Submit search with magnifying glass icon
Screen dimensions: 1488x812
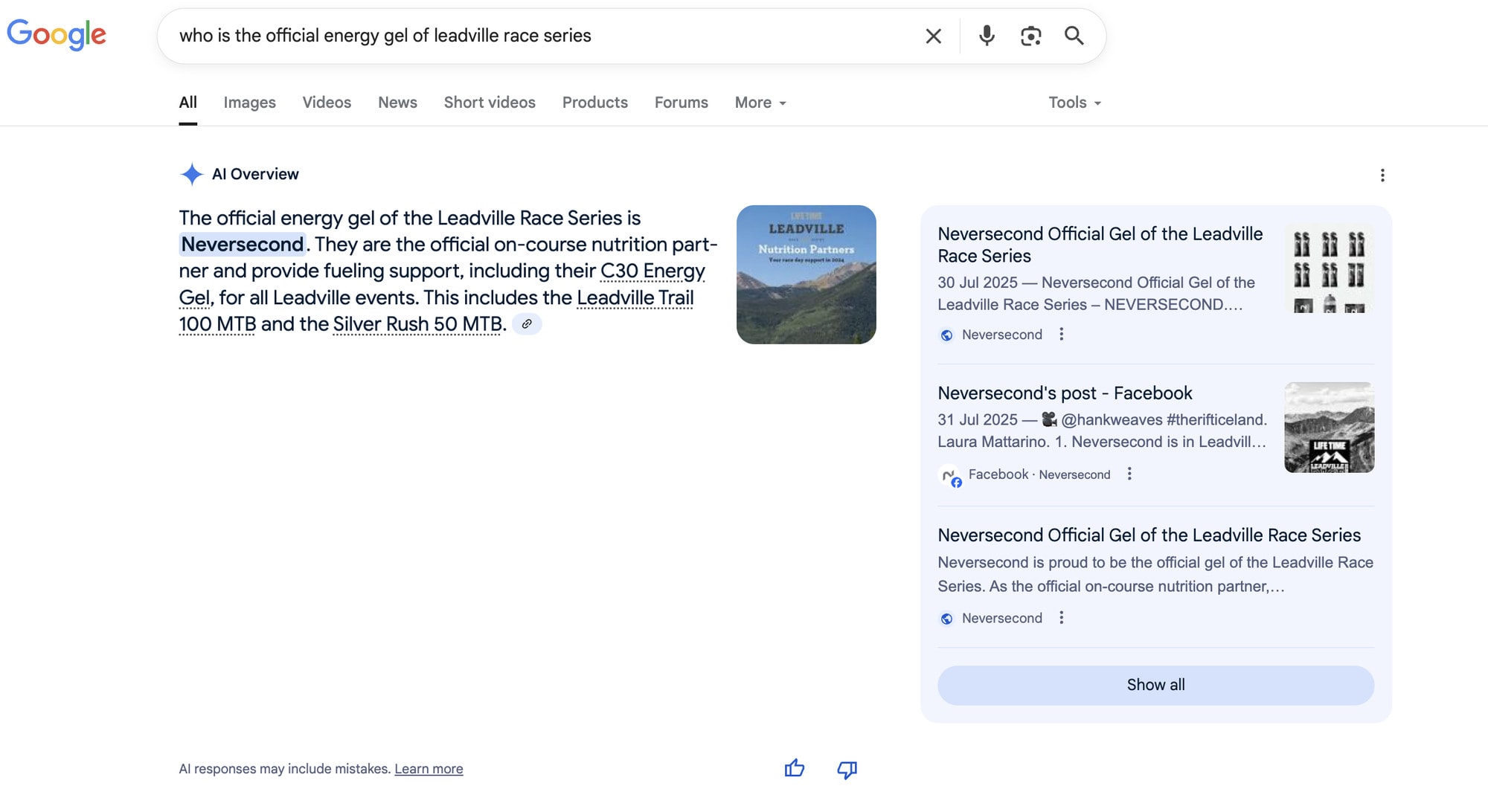tap(1074, 36)
